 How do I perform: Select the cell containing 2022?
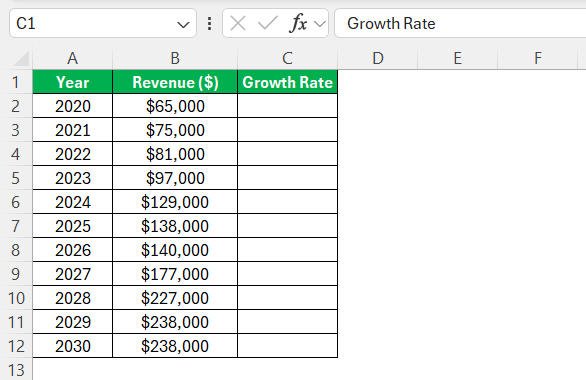73,154
